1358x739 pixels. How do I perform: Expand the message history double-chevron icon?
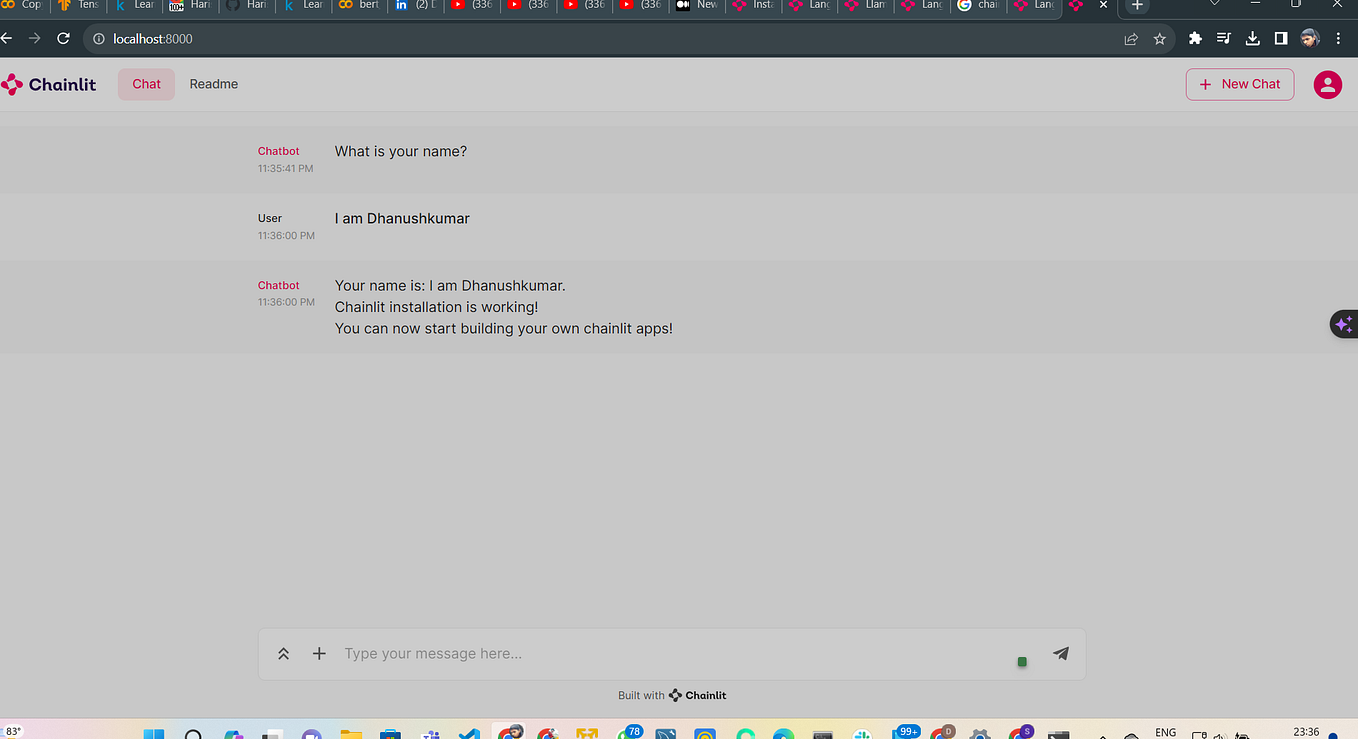283,653
